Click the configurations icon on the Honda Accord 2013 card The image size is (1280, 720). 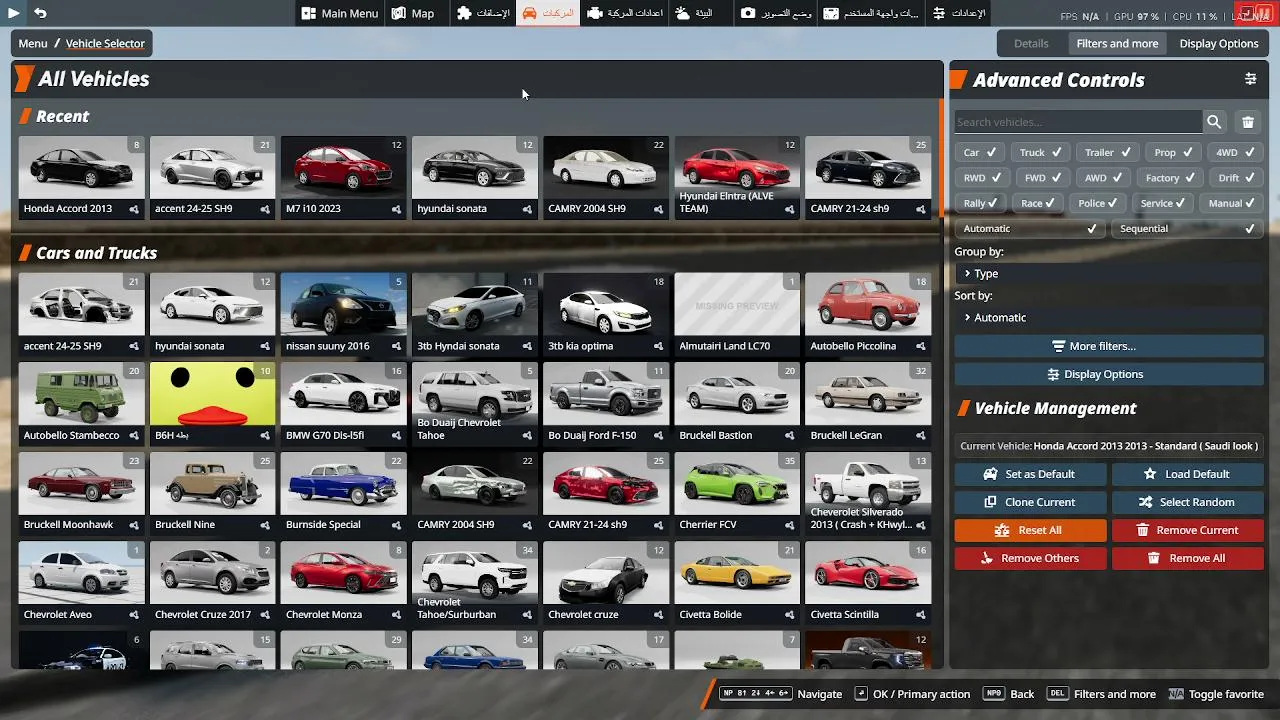134,210
